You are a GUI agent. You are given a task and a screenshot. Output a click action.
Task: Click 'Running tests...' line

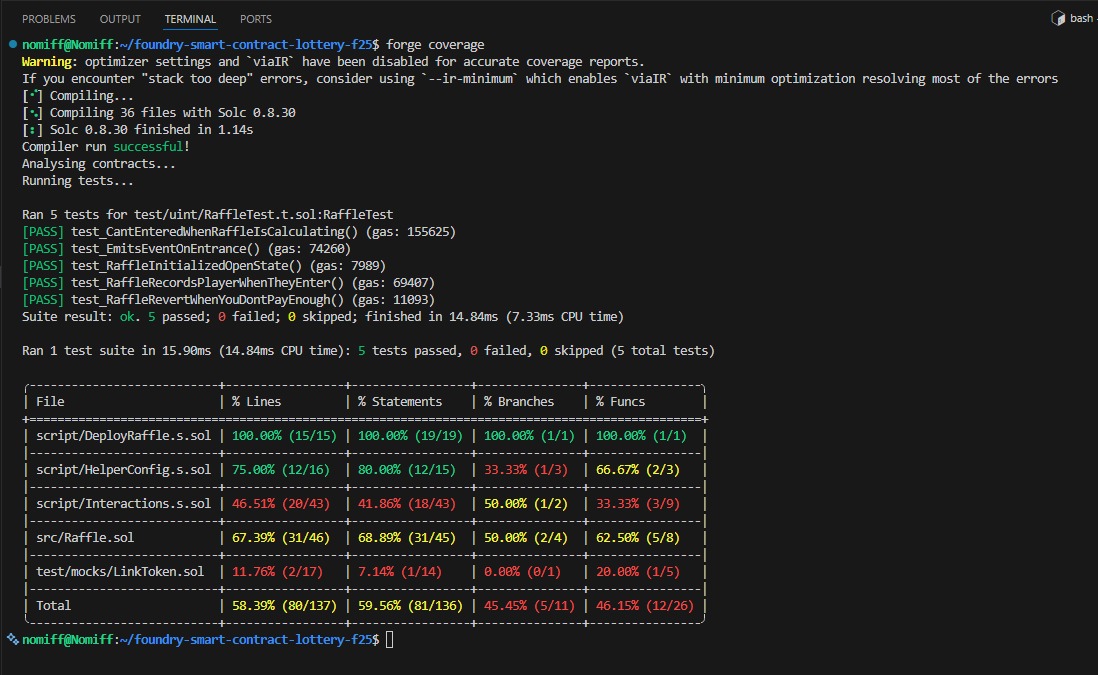pos(77,181)
